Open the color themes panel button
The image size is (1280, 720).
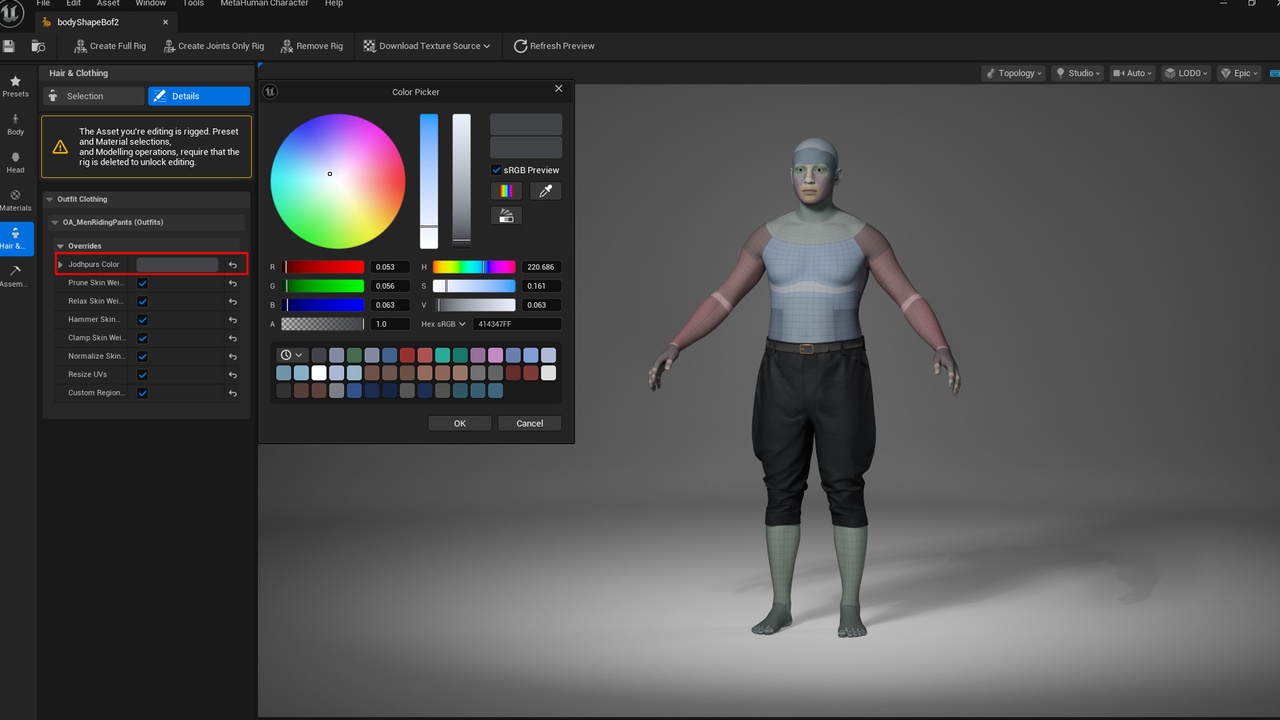click(506, 215)
